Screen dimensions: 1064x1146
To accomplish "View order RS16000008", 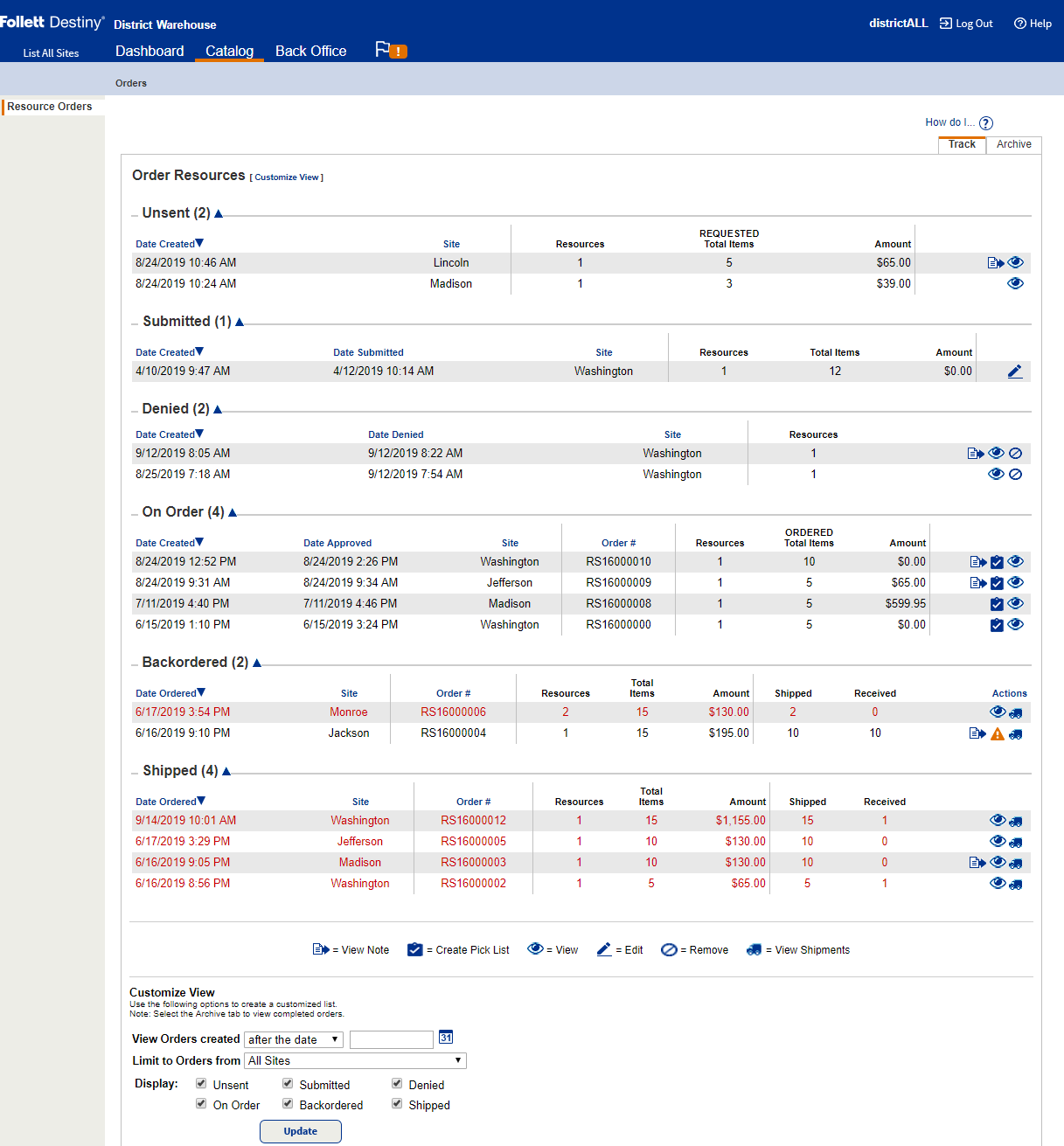I will [x=1015, y=603].
